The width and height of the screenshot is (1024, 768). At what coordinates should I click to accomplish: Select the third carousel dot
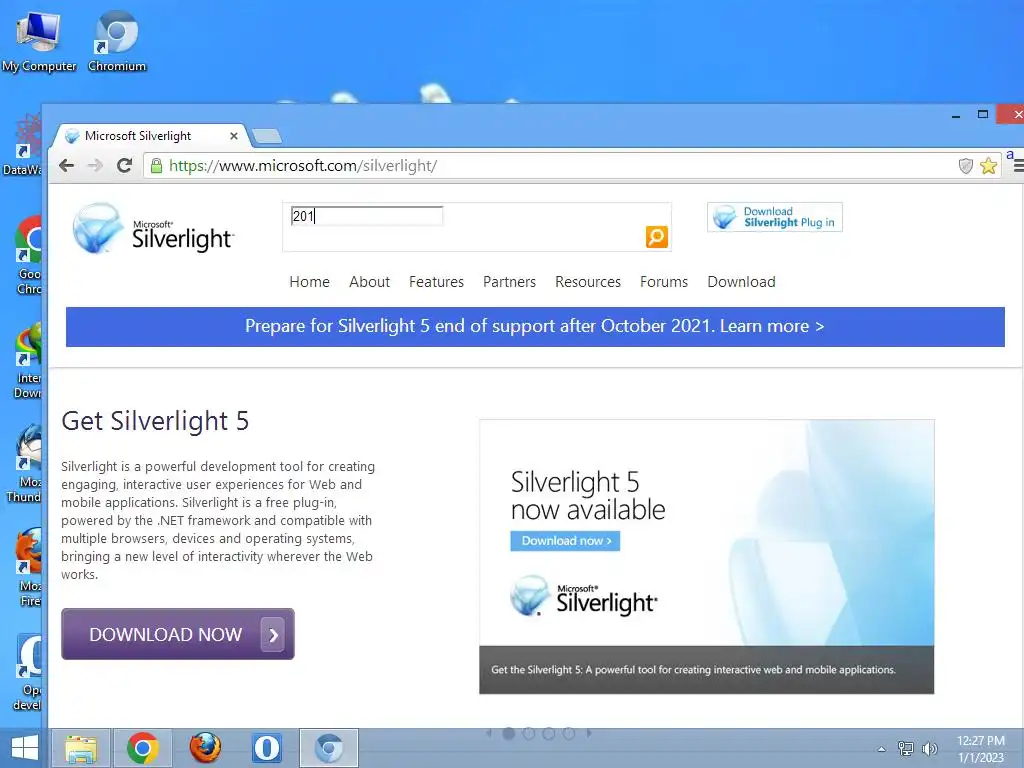pos(549,733)
